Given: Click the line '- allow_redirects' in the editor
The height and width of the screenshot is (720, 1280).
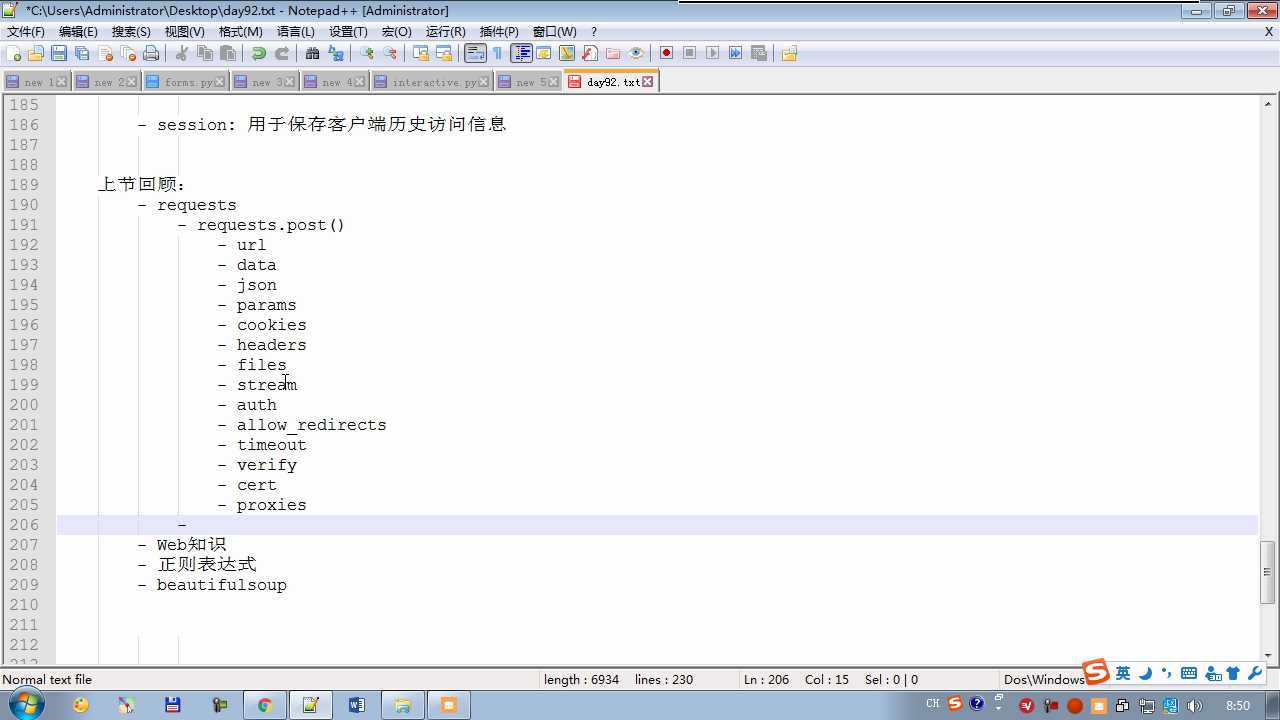Looking at the screenshot, I should [302, 425].
